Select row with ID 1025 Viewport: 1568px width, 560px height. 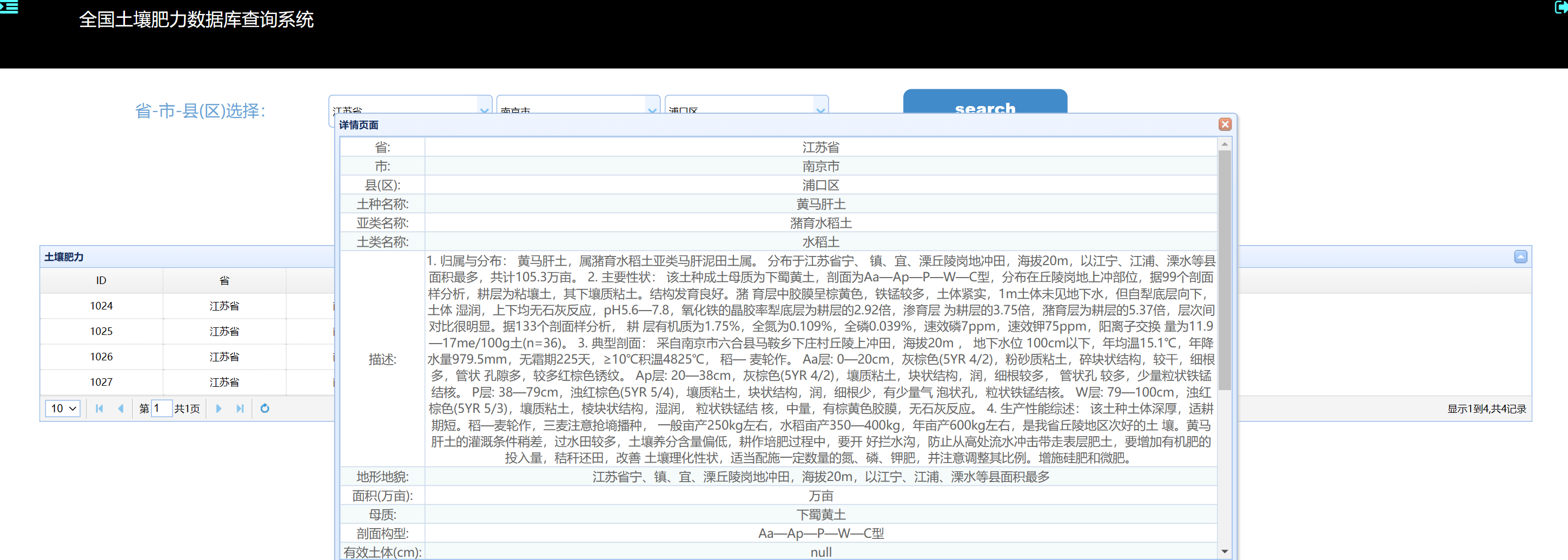coord(187,331)
